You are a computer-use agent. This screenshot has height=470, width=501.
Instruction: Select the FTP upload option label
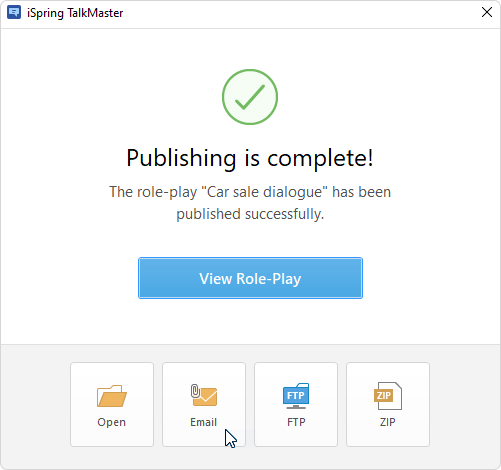pos(296,422)
